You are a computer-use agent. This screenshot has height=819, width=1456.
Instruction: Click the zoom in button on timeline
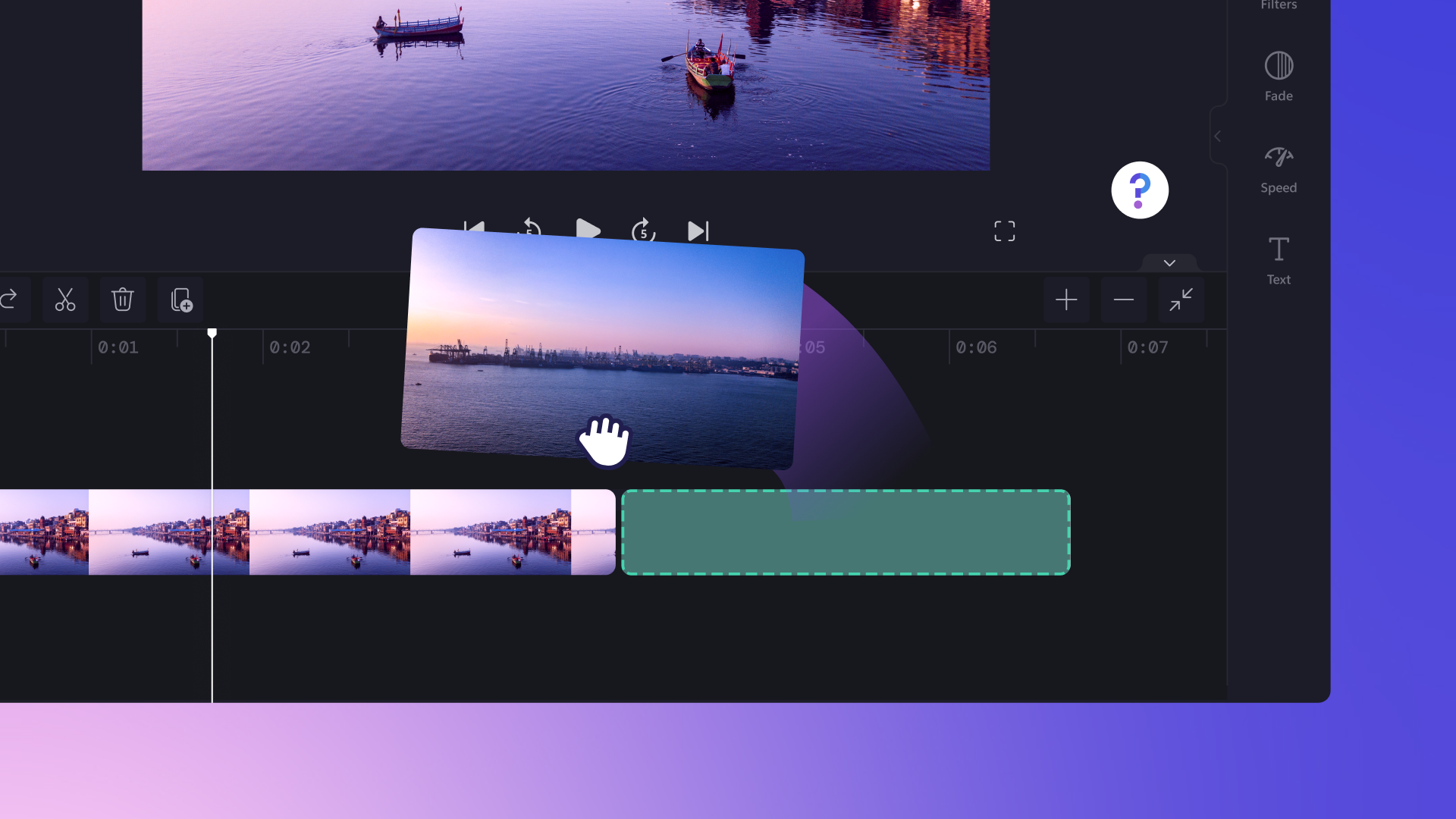point(1066,299)
